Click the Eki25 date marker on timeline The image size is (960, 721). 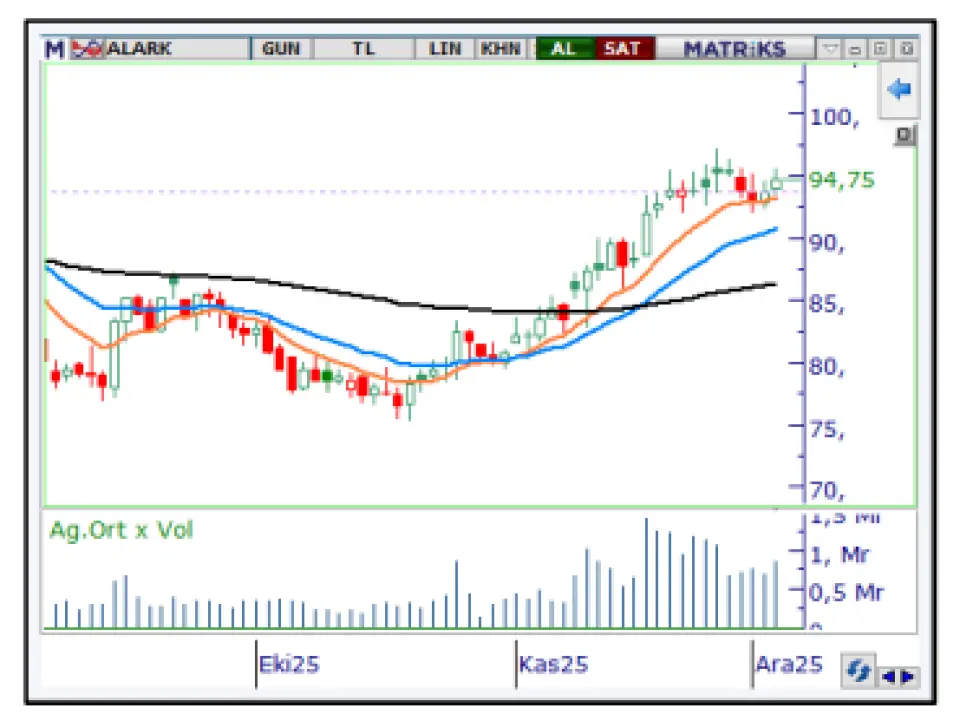click(x=290, y=664)
